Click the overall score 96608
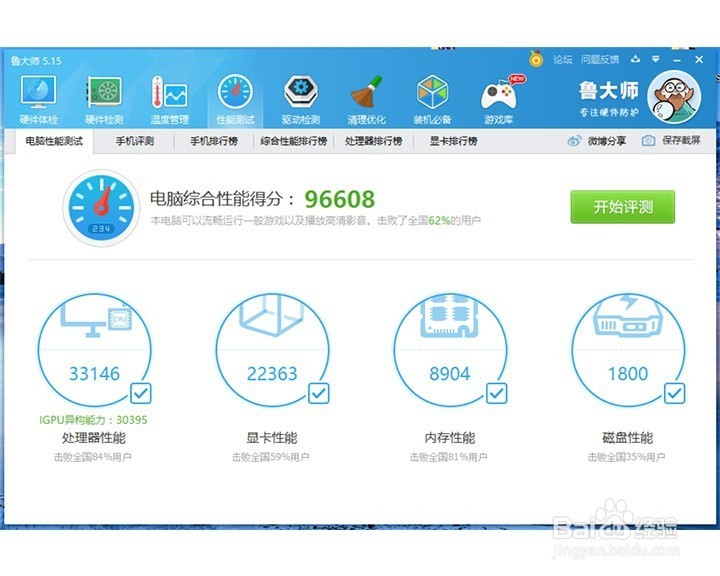The height and width of the screenshot is (576, 720). tap(340, 199)
